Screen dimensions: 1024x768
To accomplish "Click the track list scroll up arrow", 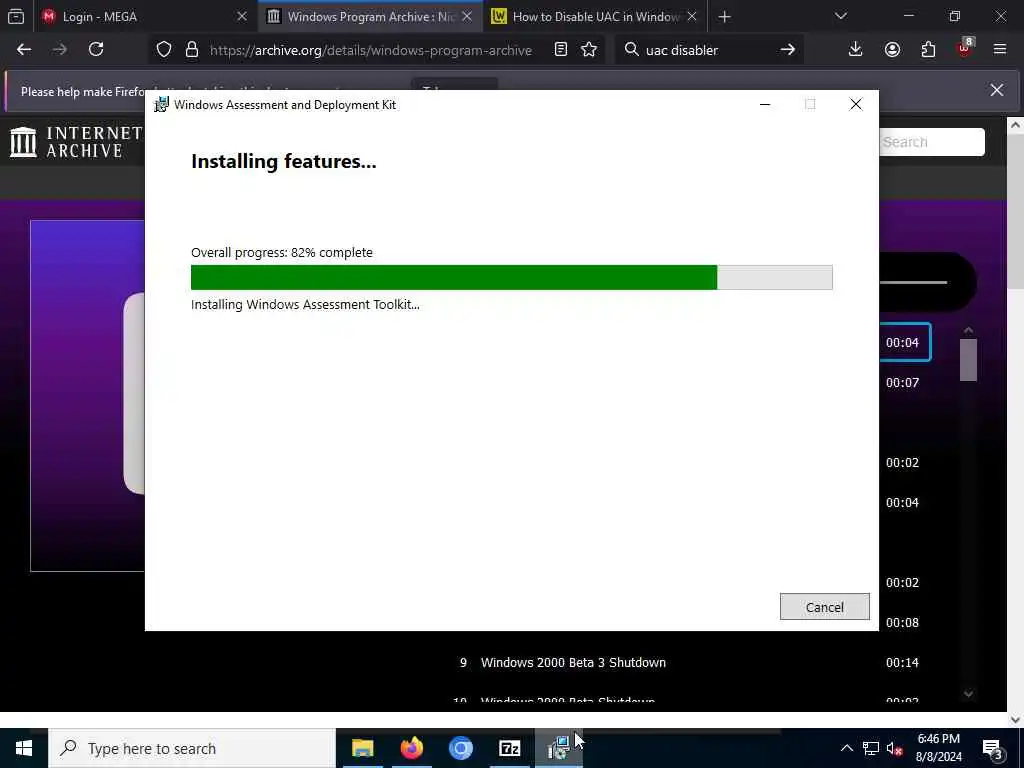I will pyautogui.click(x=968, y=330).
